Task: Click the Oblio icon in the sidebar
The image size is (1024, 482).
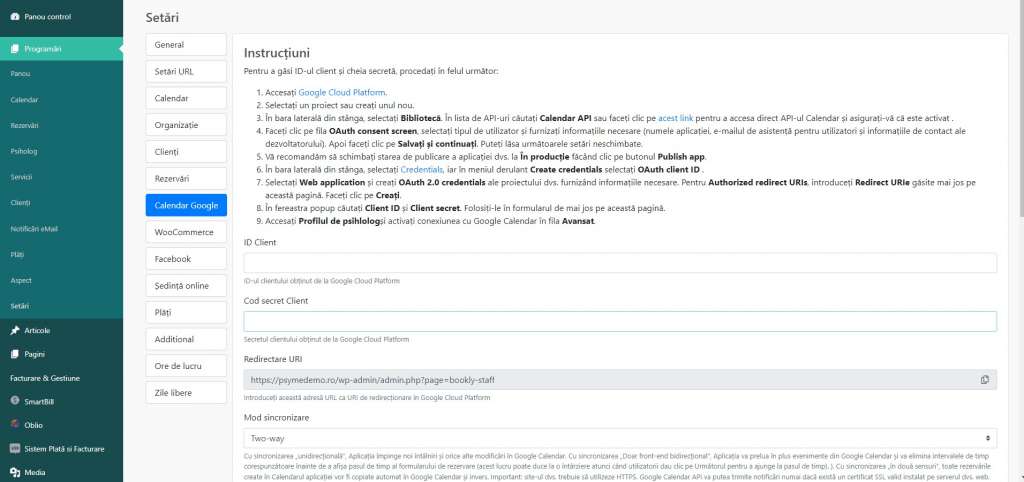Action: click(15, 425)
